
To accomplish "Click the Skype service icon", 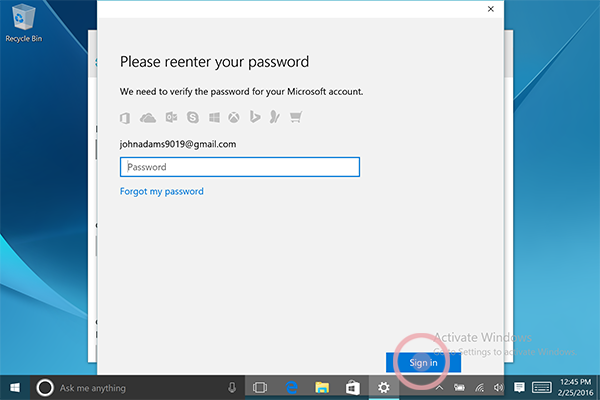I will click(193, 117).
